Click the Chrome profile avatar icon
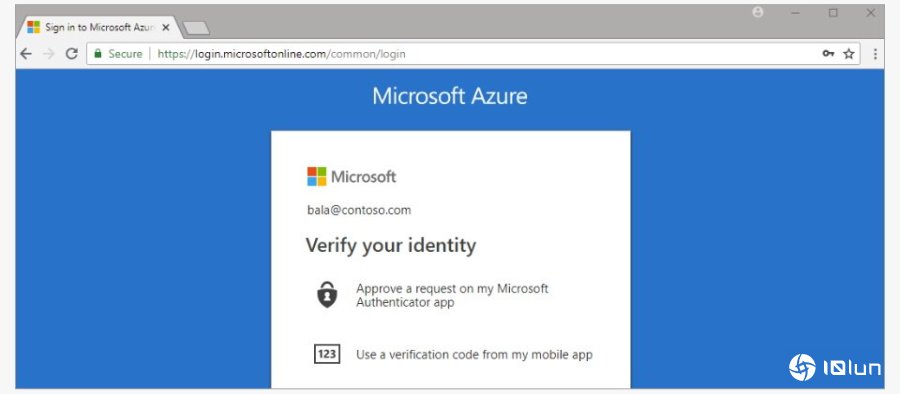900x394 pixels. coord(758,12)
